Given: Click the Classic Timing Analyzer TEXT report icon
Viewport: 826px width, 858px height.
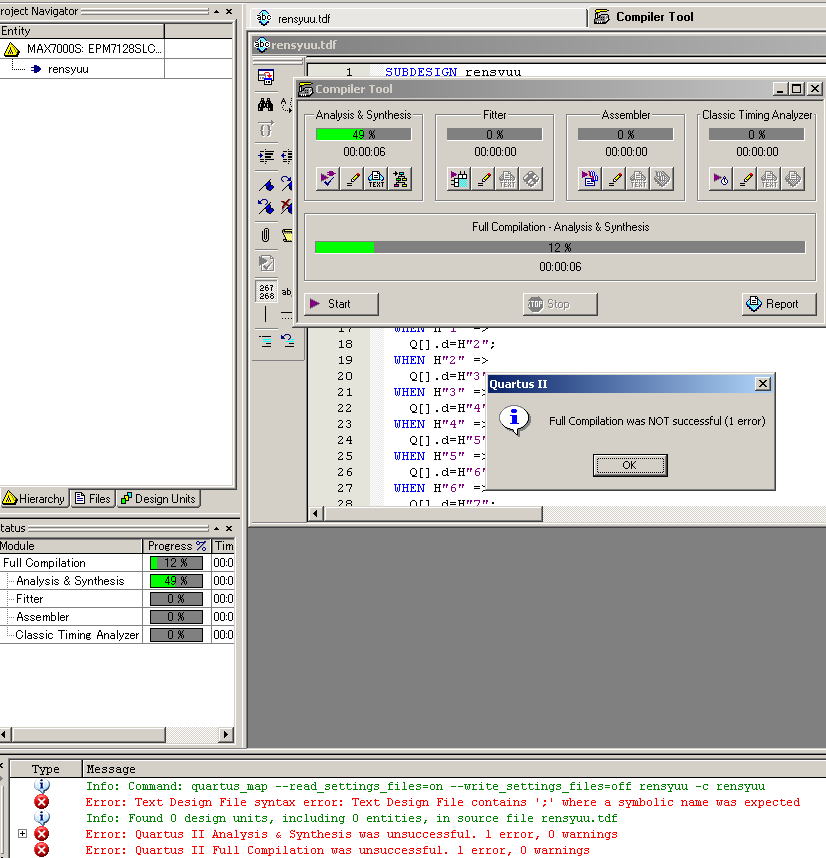Looking at the screenshot, I should 769,179.
